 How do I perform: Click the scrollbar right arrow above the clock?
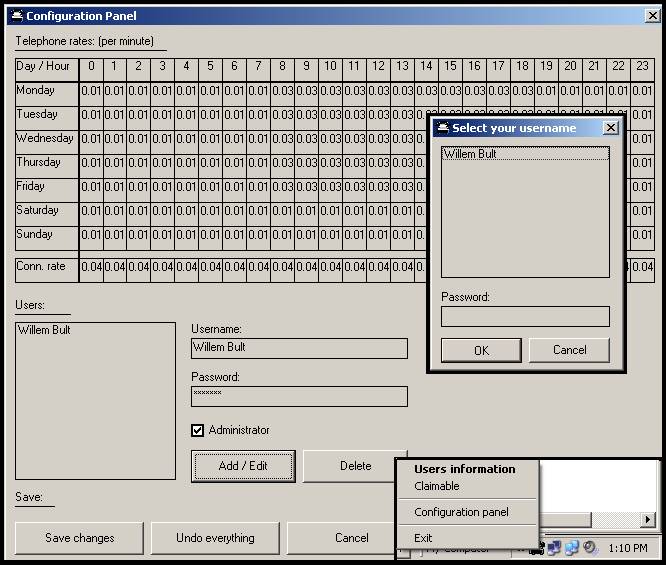648,520
